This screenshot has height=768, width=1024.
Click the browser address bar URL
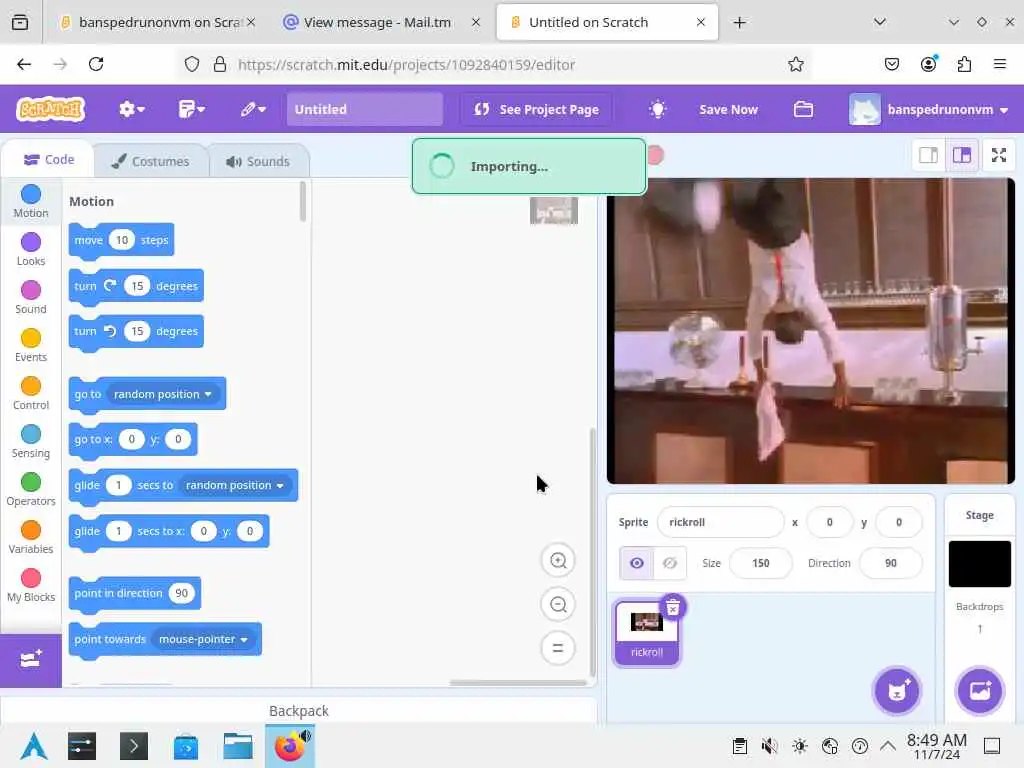click(406, 64)
